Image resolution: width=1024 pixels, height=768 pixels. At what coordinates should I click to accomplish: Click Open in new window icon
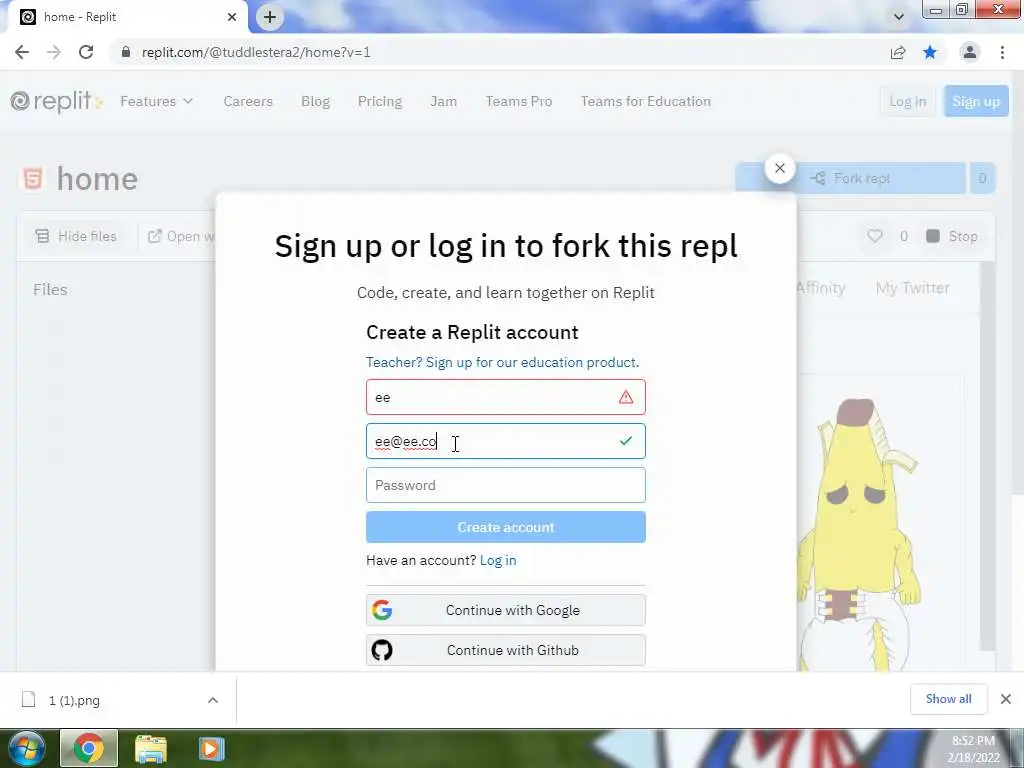click(x=154, y=236)
